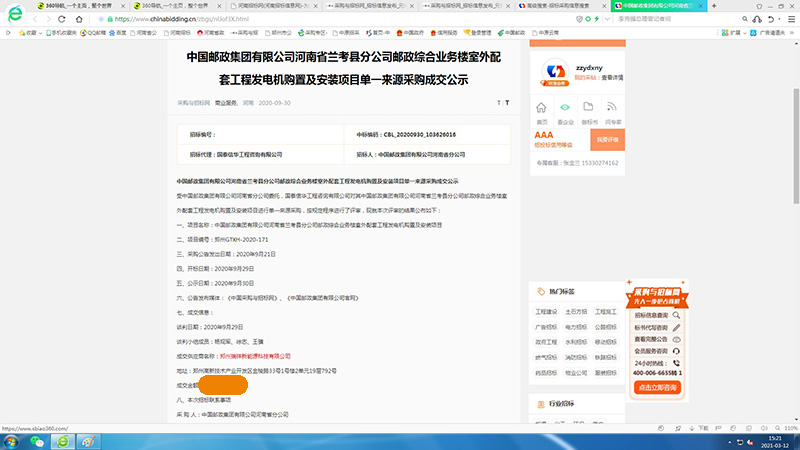Click the vertical page scrollbar thumb

coord(796,146)
